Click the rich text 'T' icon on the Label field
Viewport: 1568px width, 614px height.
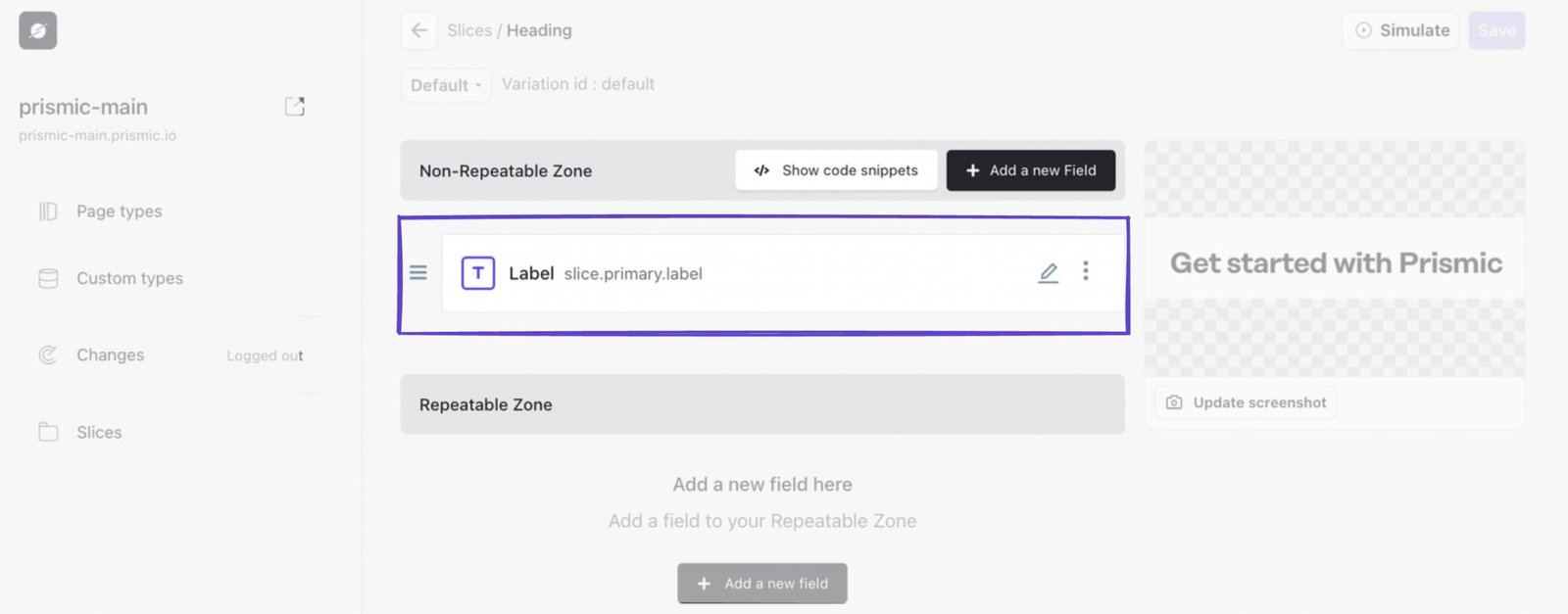tap(477, 273)
